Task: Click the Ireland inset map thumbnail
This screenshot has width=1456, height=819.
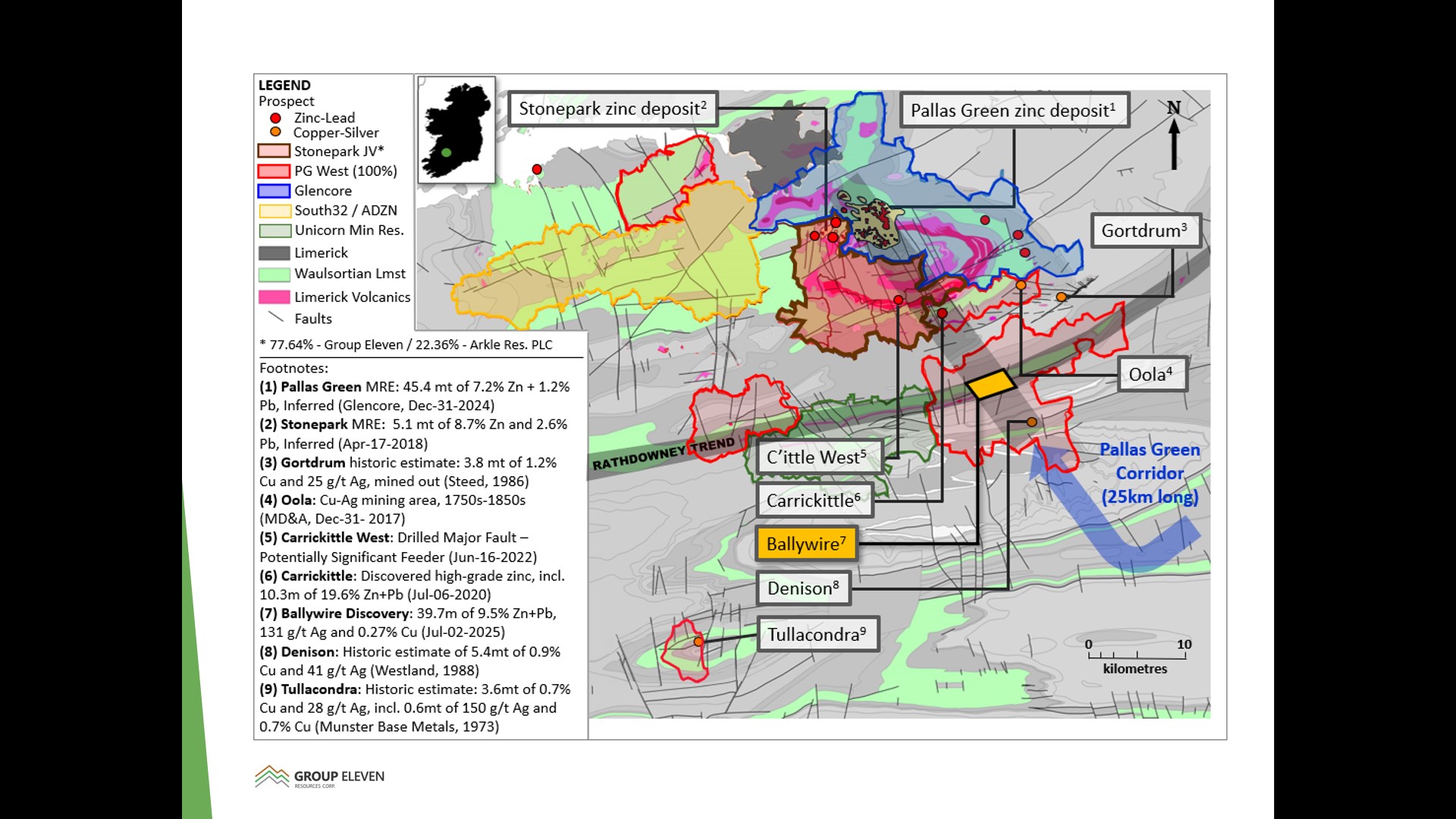Action: [456, 129]
